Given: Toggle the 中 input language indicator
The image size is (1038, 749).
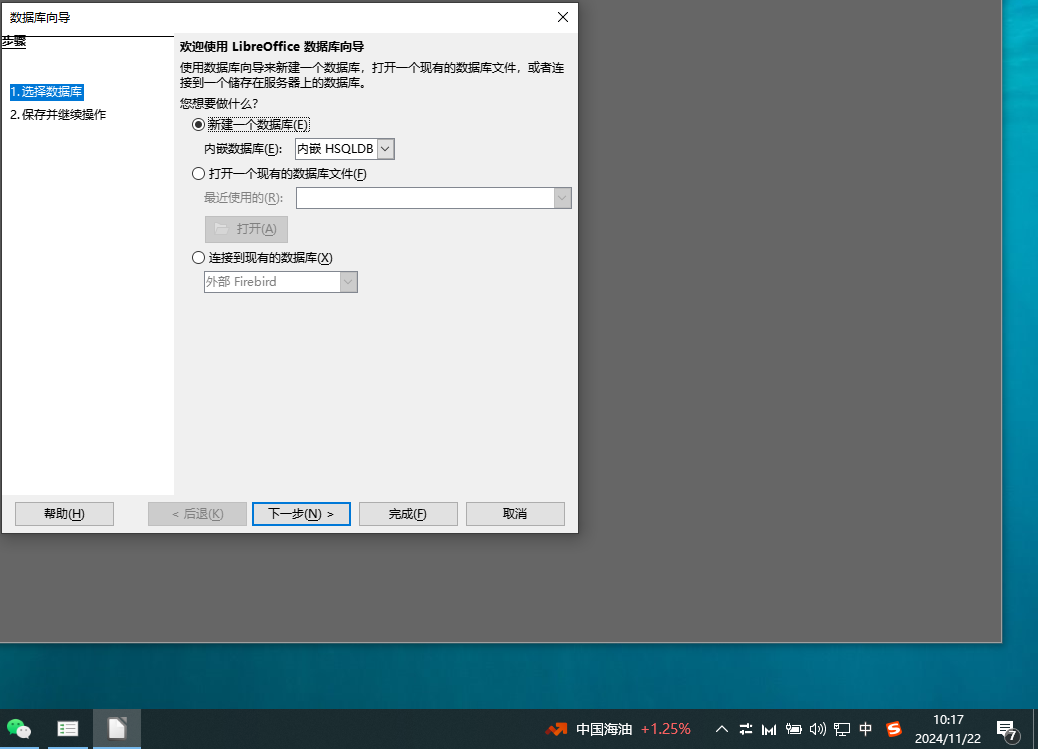Looking at the screenshot, I should (x=865, y=729).
